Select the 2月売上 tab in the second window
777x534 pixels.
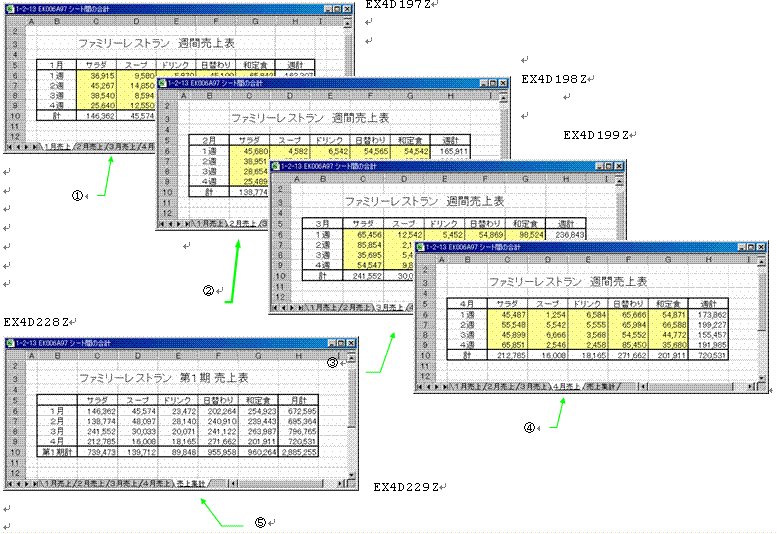point(247,223)
